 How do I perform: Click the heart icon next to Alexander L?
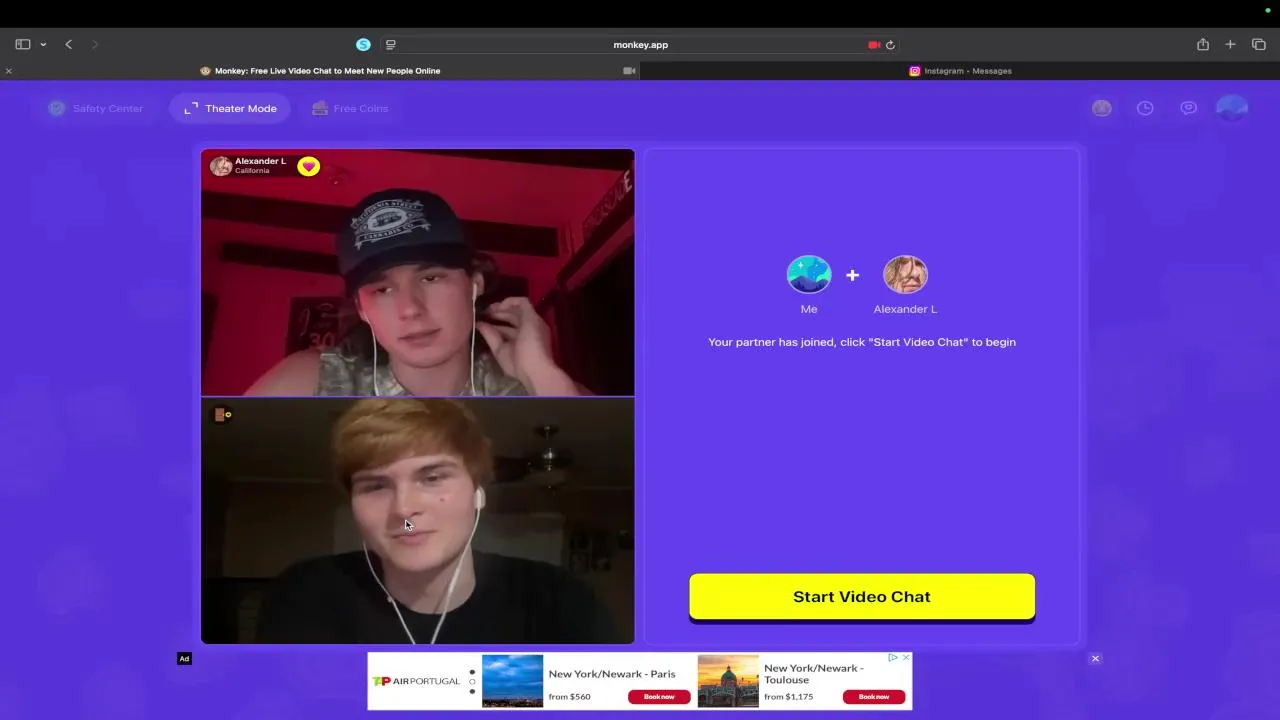(x=308, y=167)
